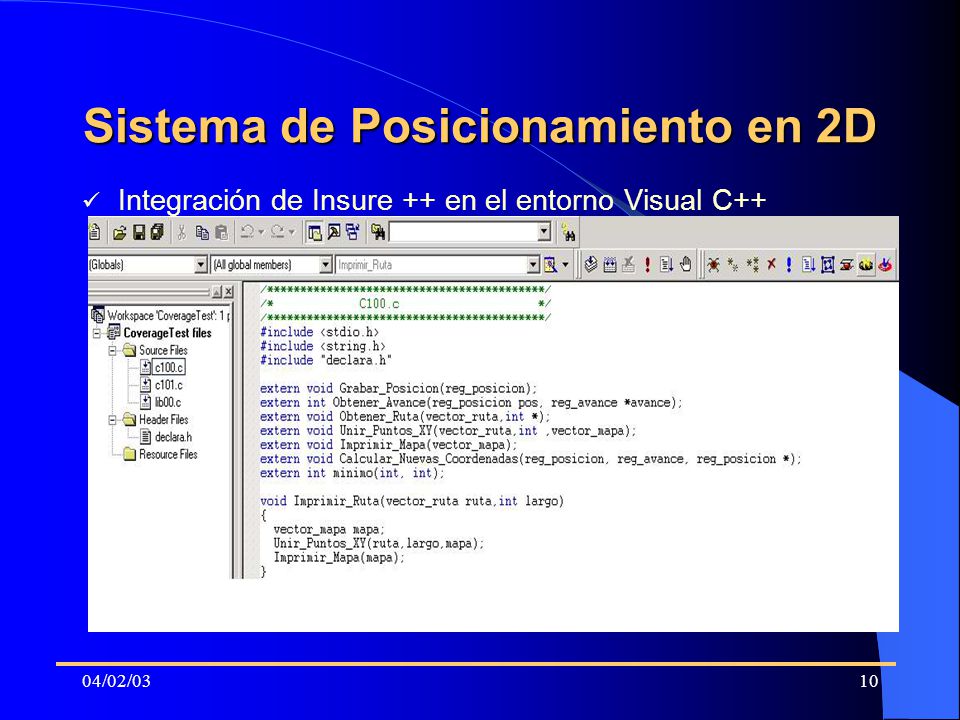
Task: Click the red exclamation Execute icon
Action: [648, 264]
